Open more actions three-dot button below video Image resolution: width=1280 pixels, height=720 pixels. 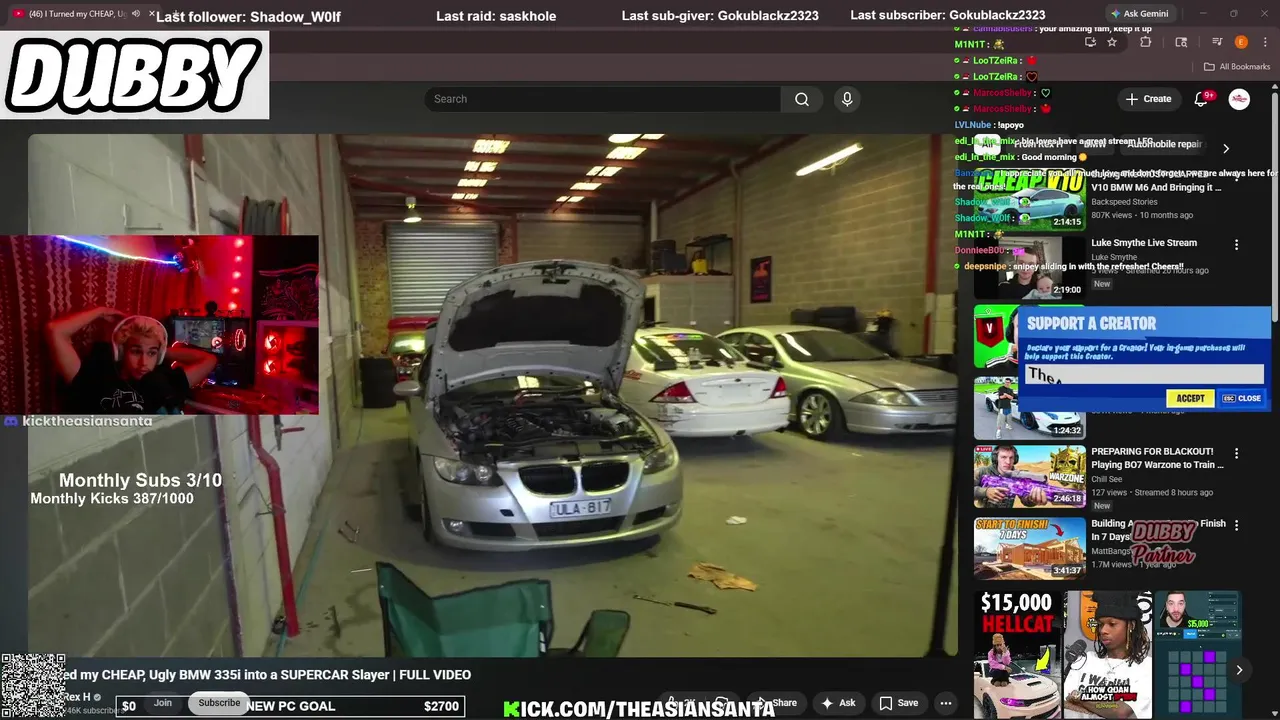[946, 703]
